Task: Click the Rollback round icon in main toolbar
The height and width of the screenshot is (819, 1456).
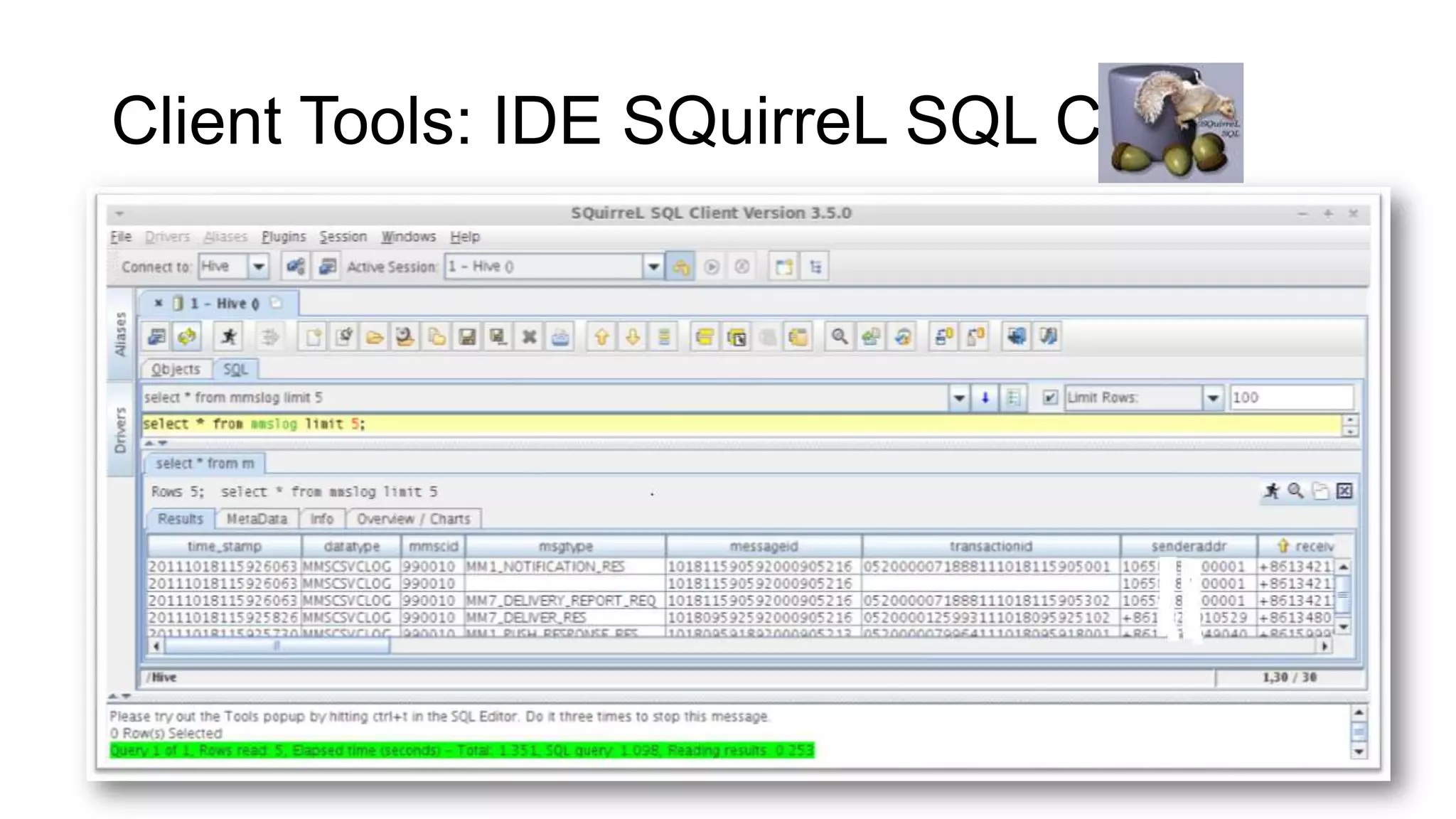Action: click(x=742, y=267)
